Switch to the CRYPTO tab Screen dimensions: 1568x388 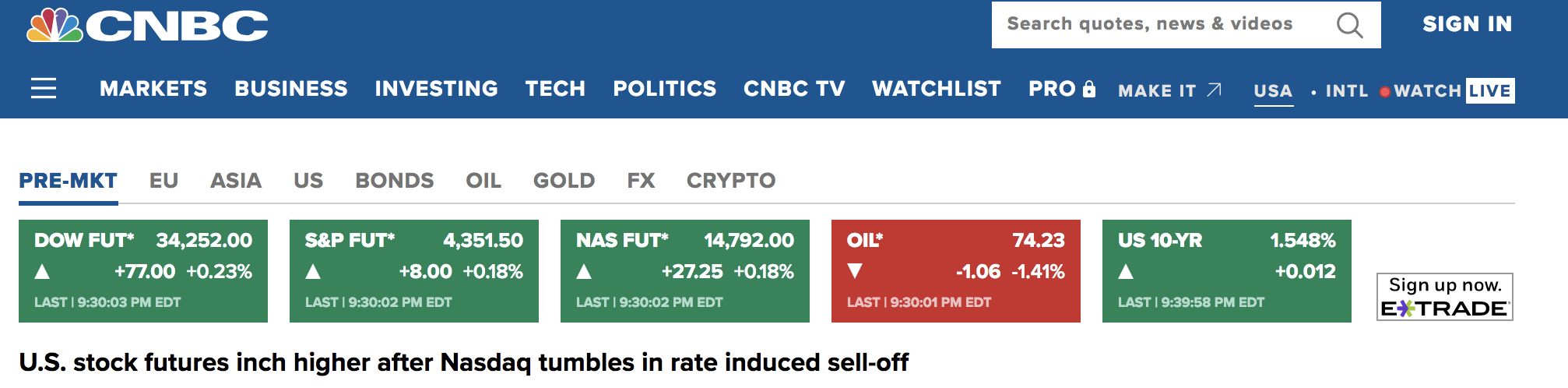coord(730,181)
